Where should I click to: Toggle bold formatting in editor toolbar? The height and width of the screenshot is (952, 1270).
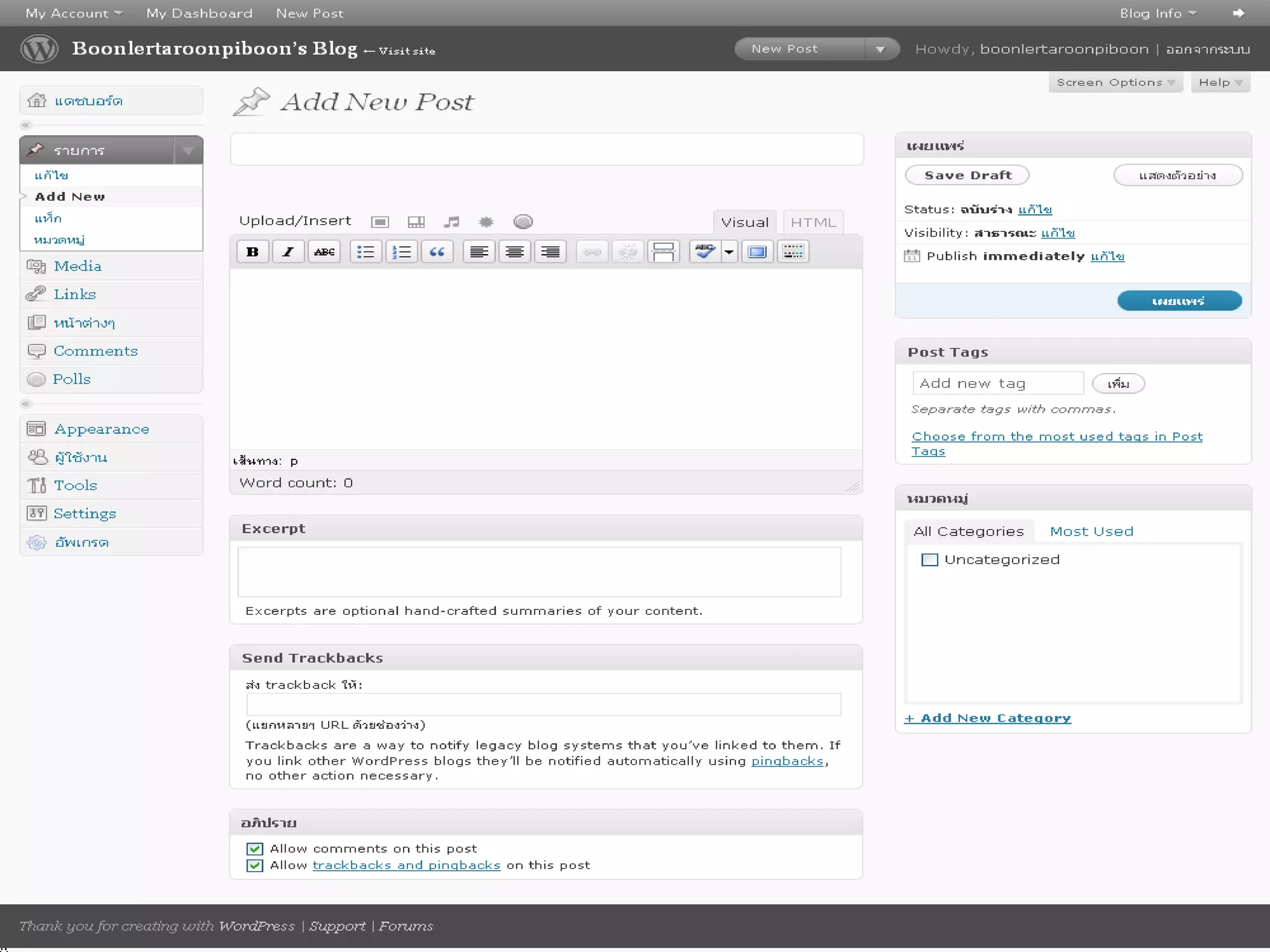pos(252,252)
